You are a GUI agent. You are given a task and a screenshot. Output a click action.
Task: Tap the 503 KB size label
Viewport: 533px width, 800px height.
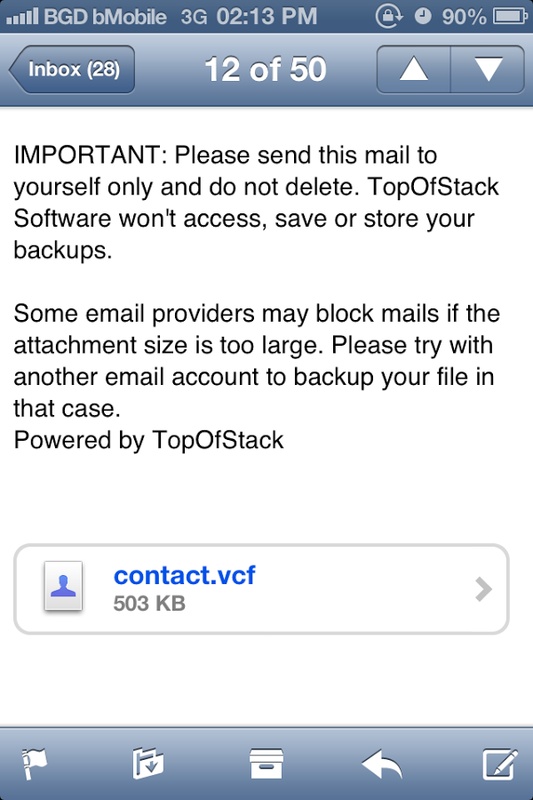[x=149, y=604]
